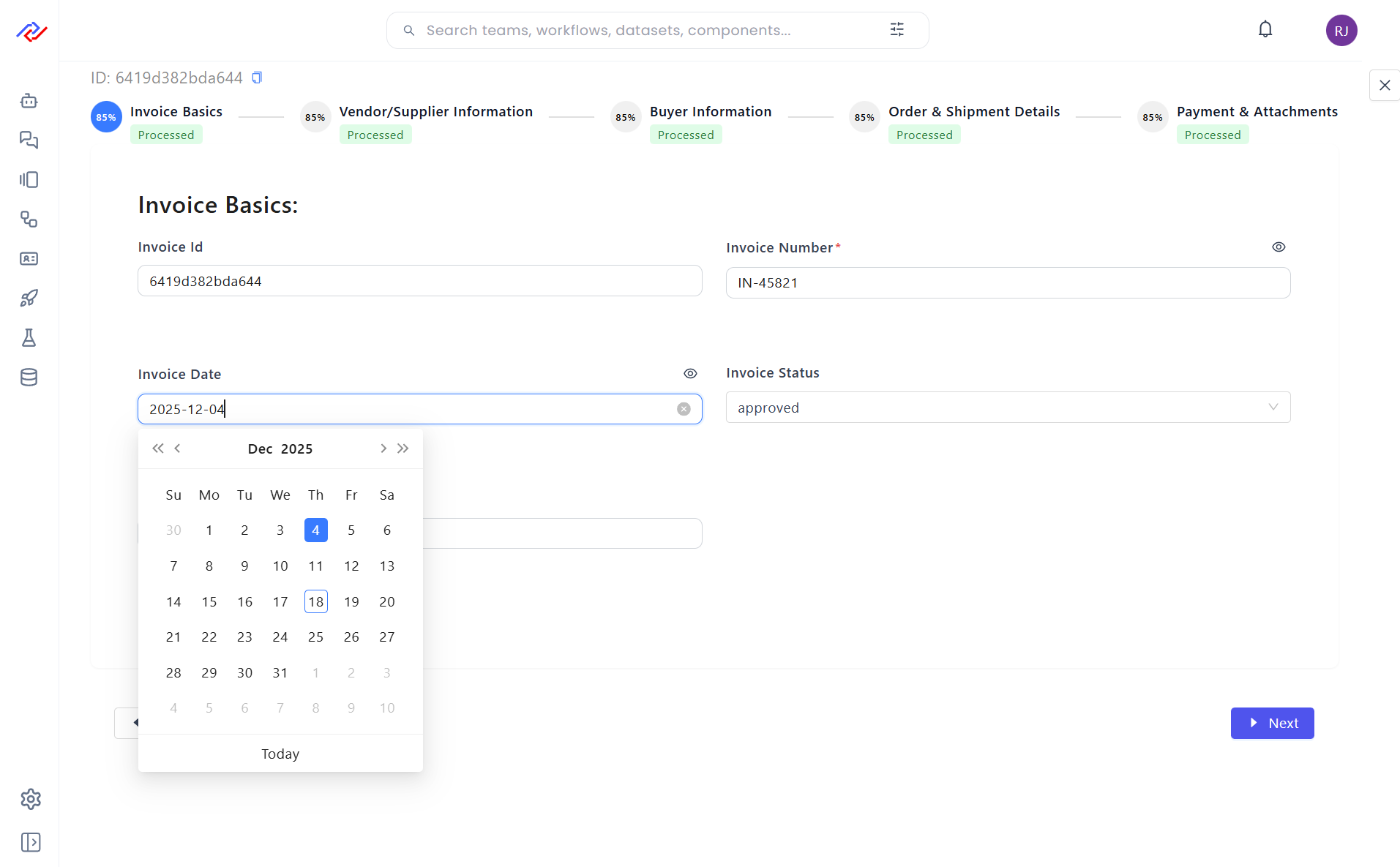Clear the Invoice Date field
The width and height of the screenshot is (1400, 867).
tap(684, 409)
